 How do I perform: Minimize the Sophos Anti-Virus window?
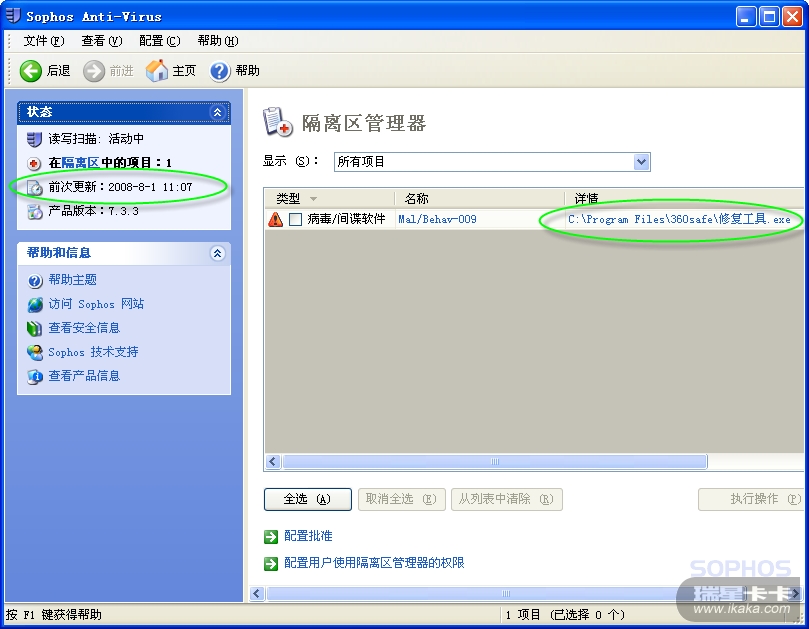[x=746, y=17]
